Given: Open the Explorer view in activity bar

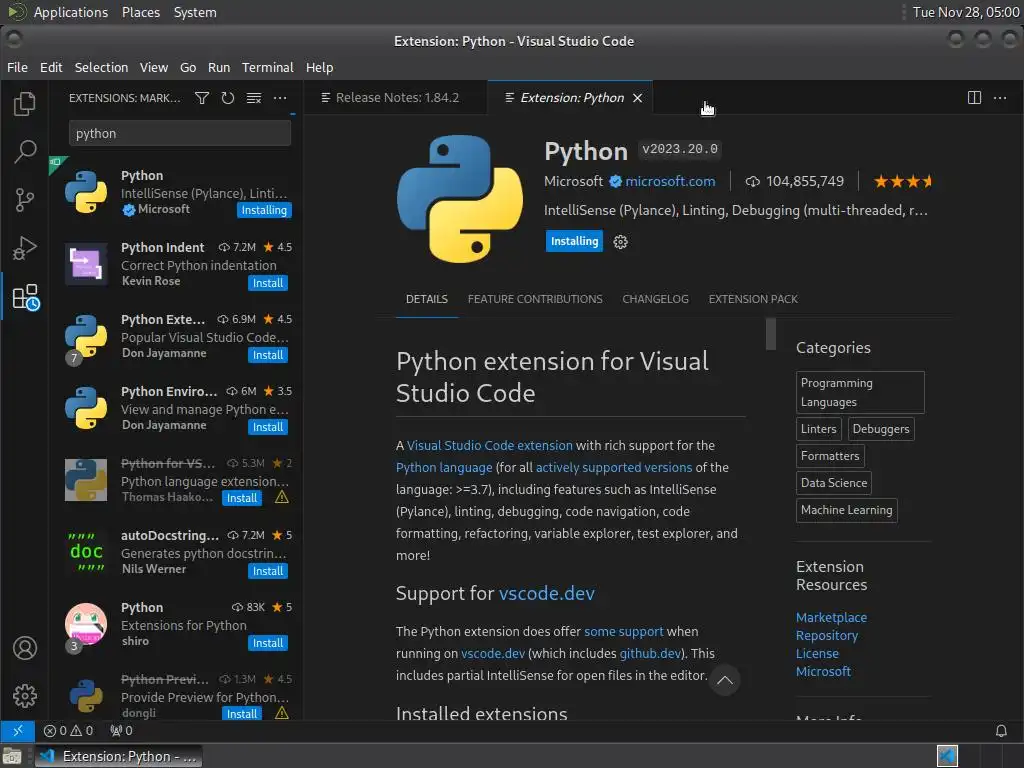Looking at the screenshot, I should tap(25, 103).
